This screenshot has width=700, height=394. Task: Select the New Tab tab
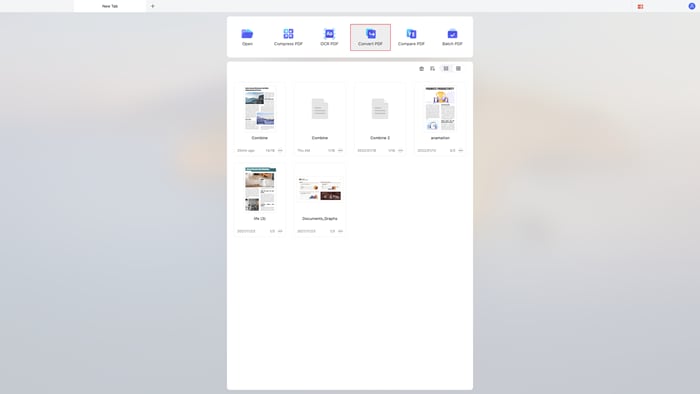[x=110, y=6]
